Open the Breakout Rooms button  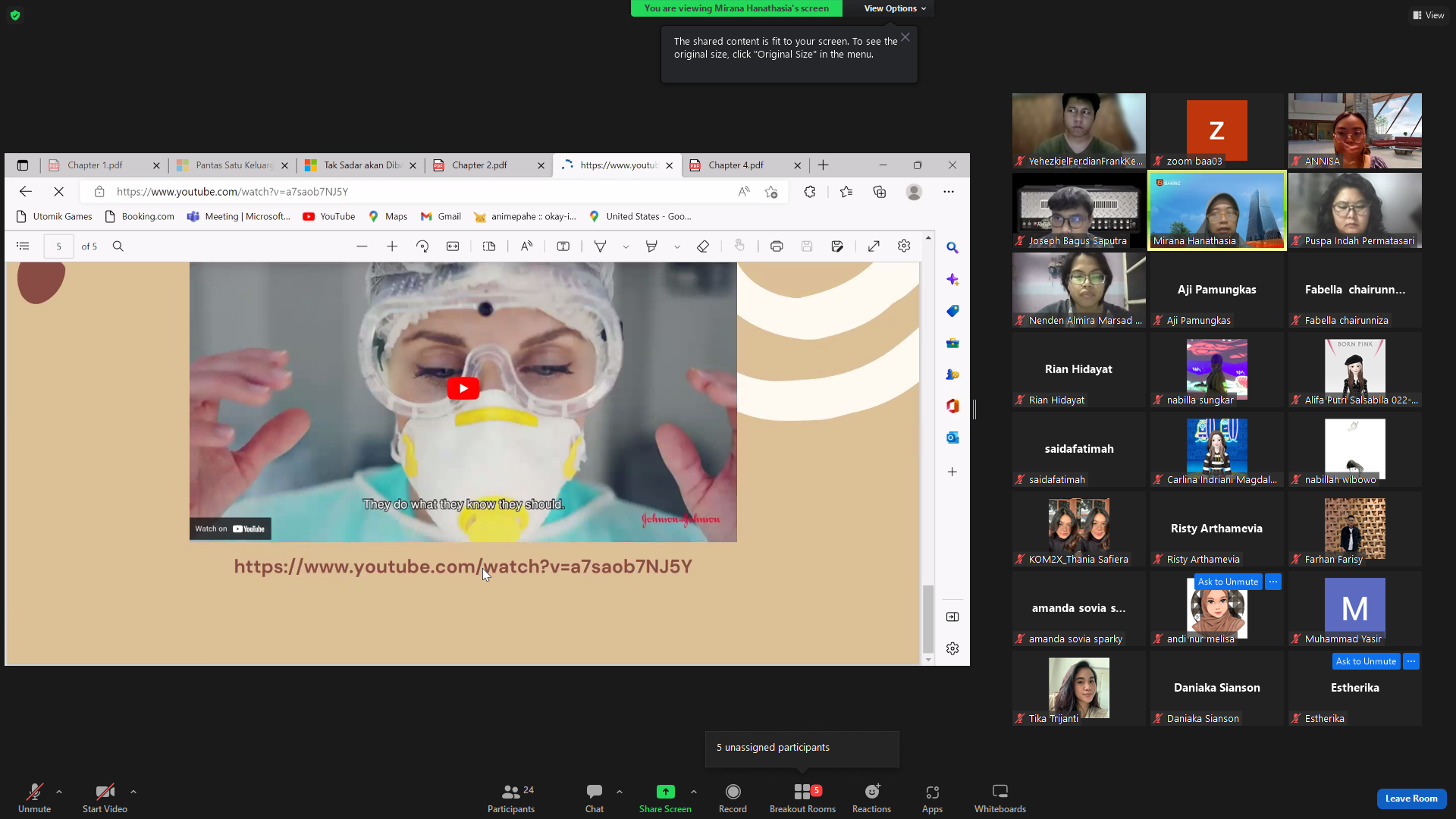[x=802, y=798]
